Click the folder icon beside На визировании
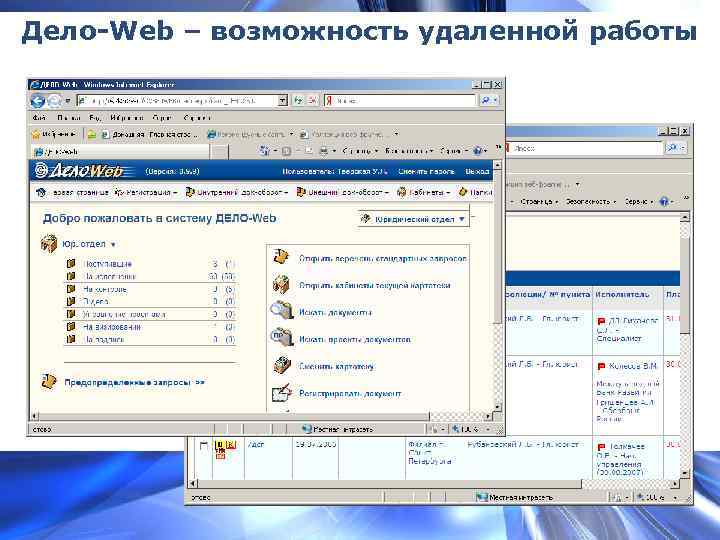 click(71, 326)
